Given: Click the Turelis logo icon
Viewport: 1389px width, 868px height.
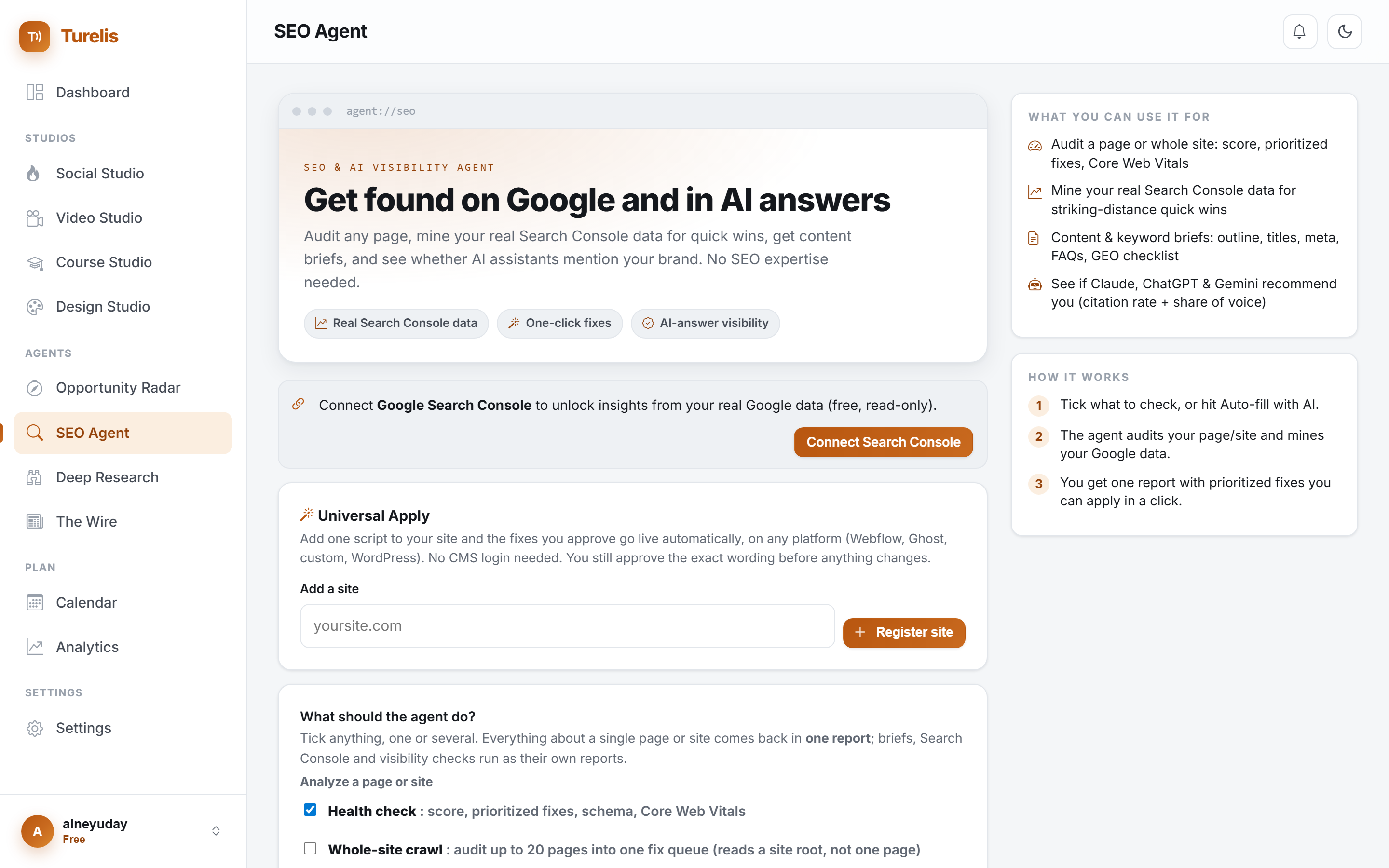Looking at the screenshot, I should (34, 36).
